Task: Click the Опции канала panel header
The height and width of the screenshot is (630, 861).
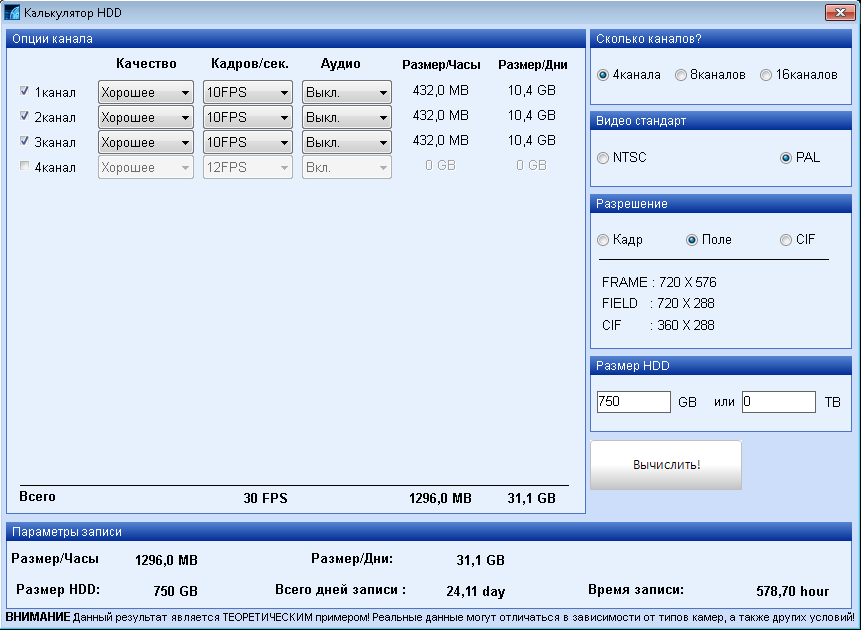Action: (296, 39)
